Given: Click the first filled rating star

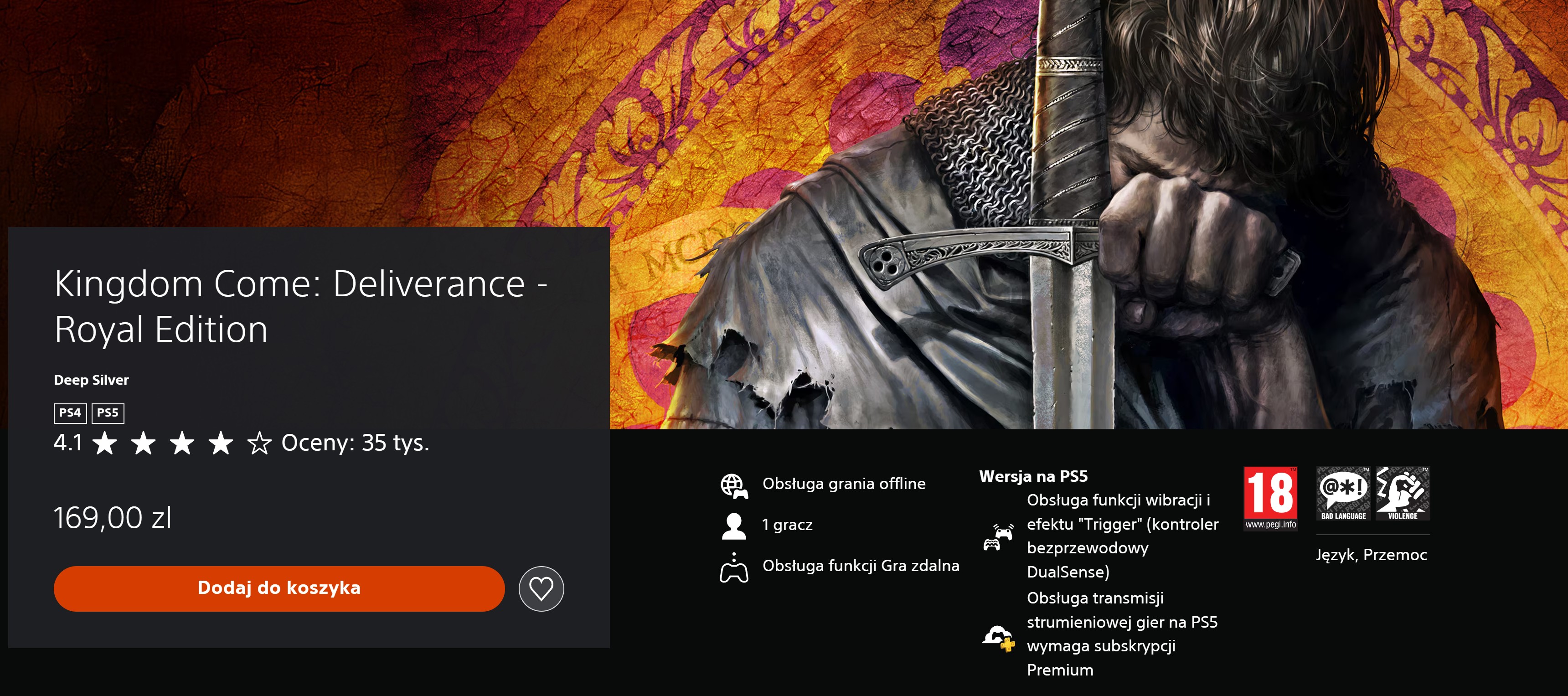Looking at the screenshot, I should point(105,443).
